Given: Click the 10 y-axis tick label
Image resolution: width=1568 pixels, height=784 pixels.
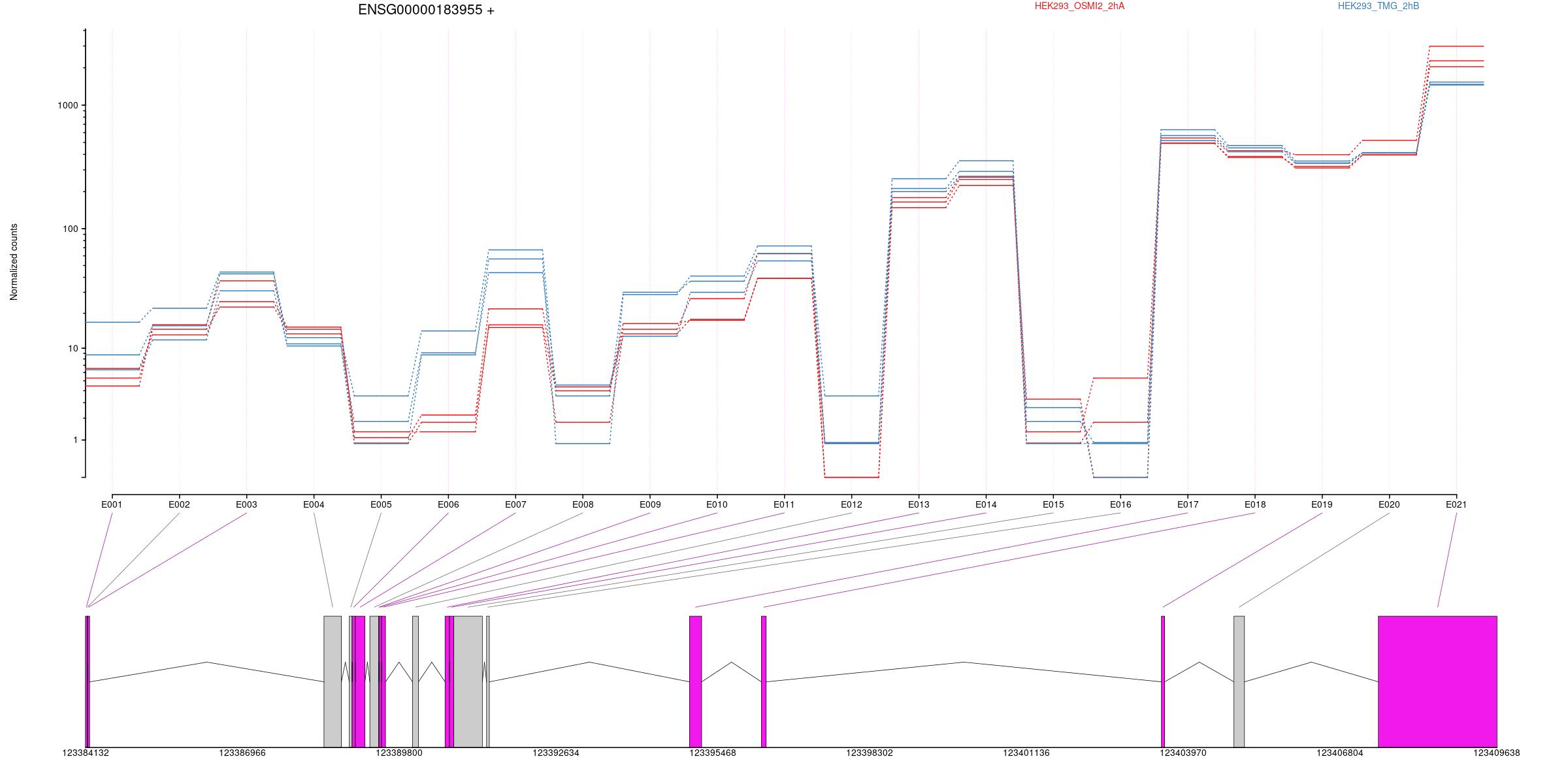Looking at the screenshot, I should tap(73, 348).
